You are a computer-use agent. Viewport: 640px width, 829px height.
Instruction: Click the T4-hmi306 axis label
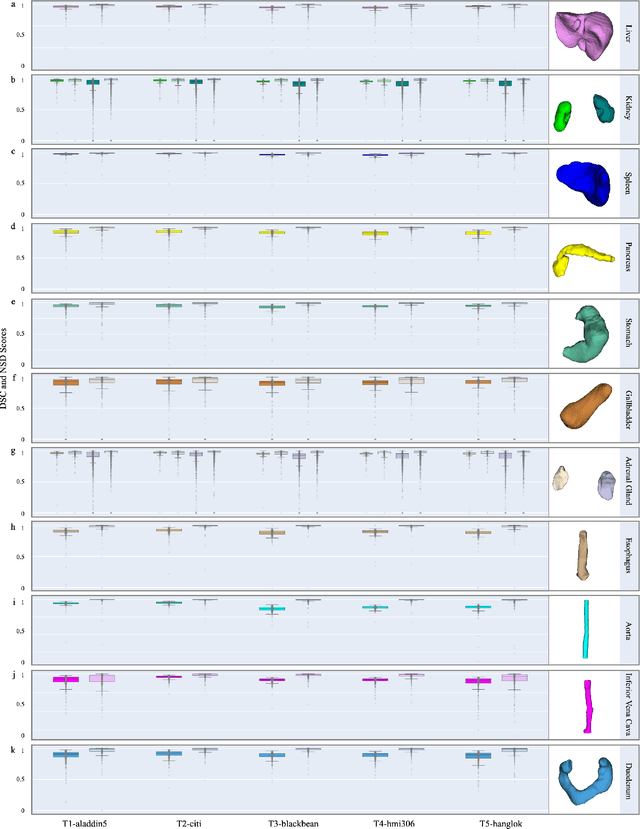374,822
